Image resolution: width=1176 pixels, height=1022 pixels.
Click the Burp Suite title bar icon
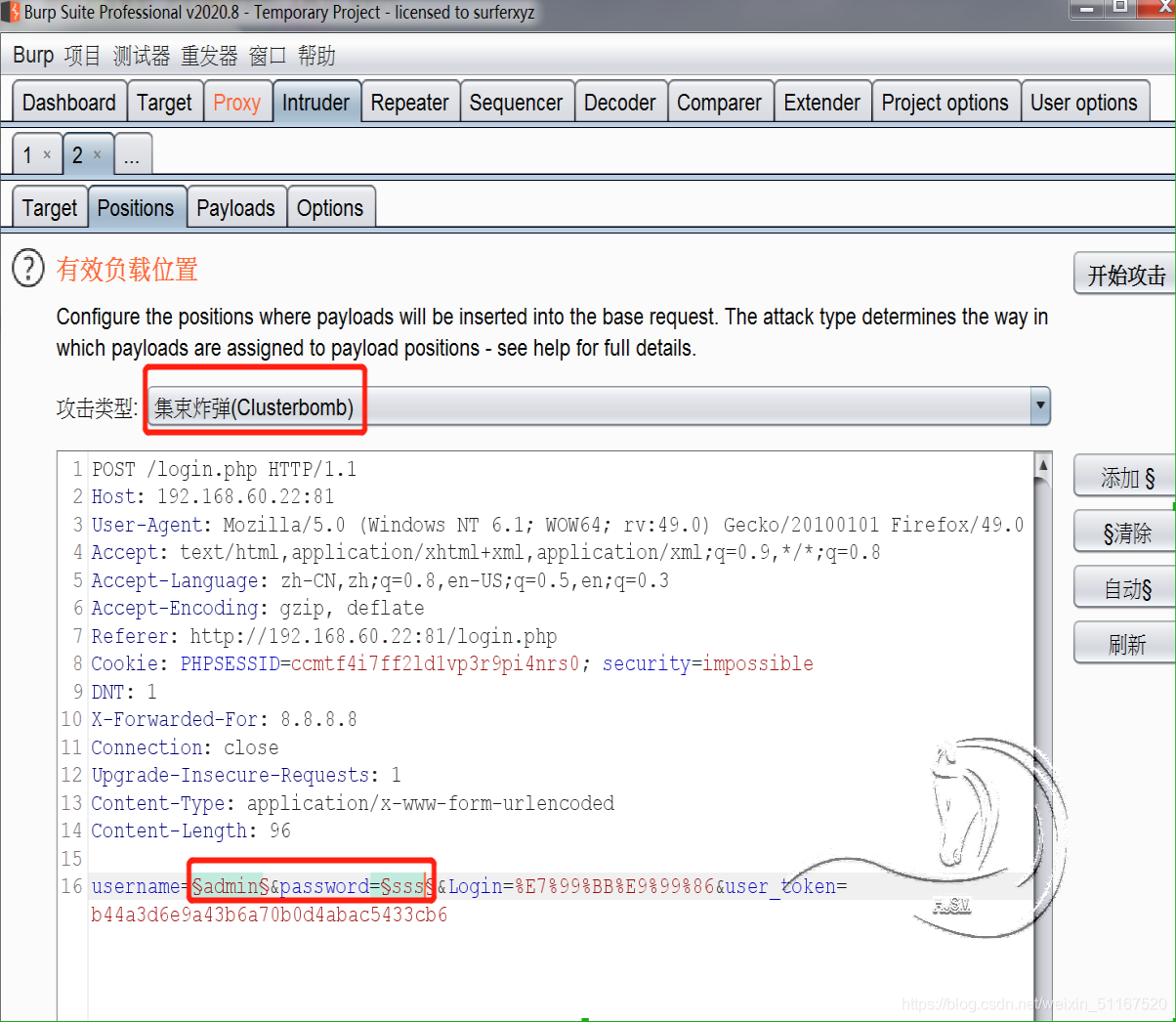point(10,13)
